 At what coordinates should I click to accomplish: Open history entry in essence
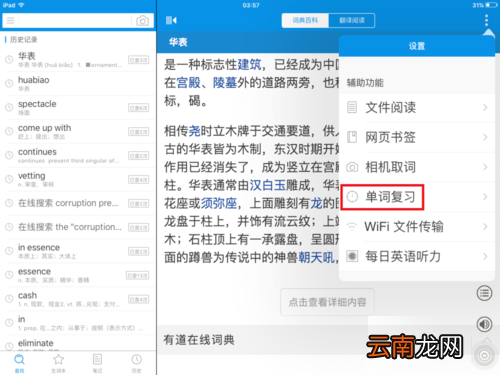point(78,251)
